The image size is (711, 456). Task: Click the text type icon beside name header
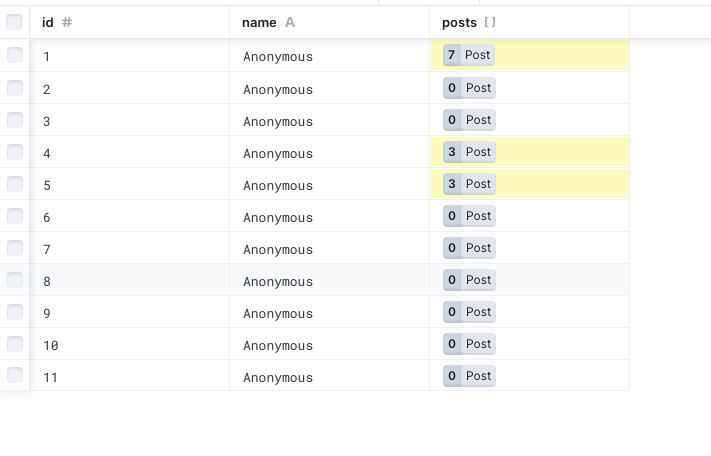click(x=290, y=22)
